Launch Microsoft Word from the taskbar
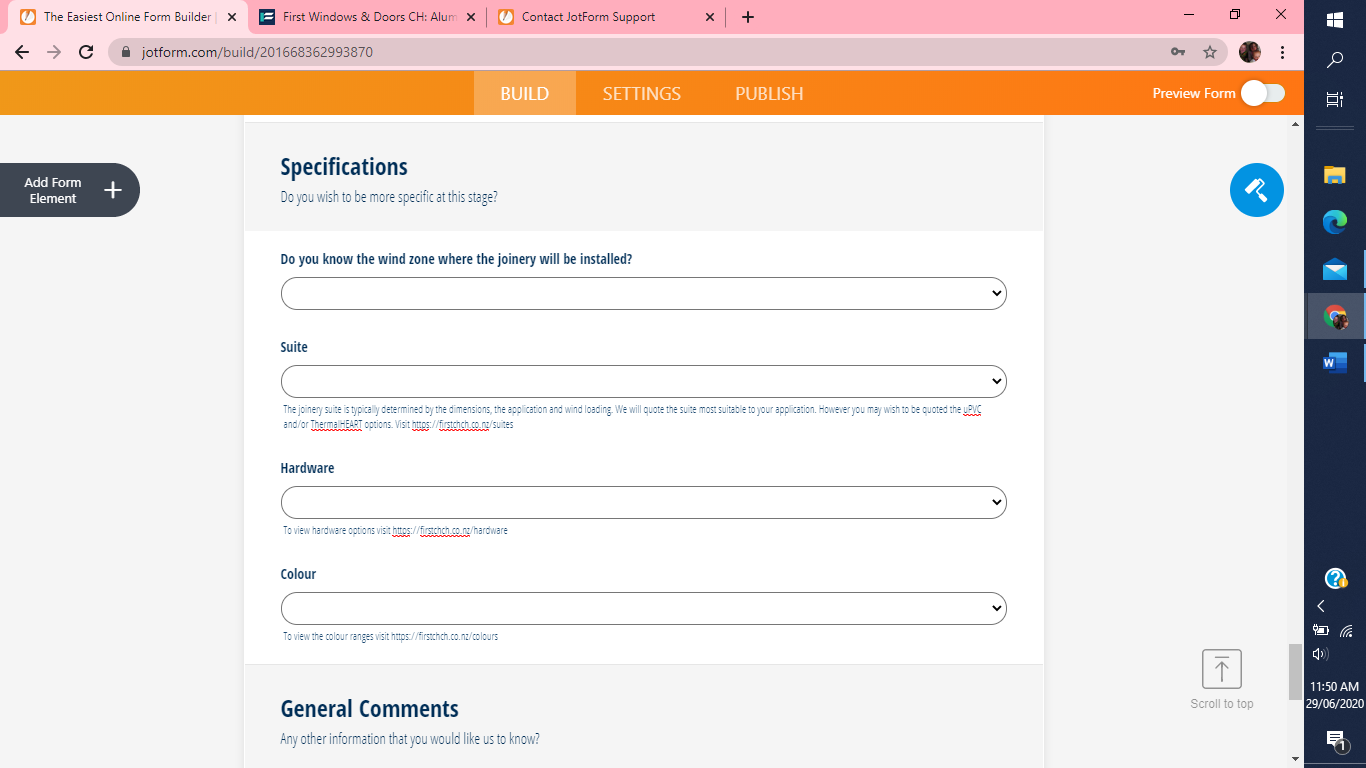 pos(1334,363)
